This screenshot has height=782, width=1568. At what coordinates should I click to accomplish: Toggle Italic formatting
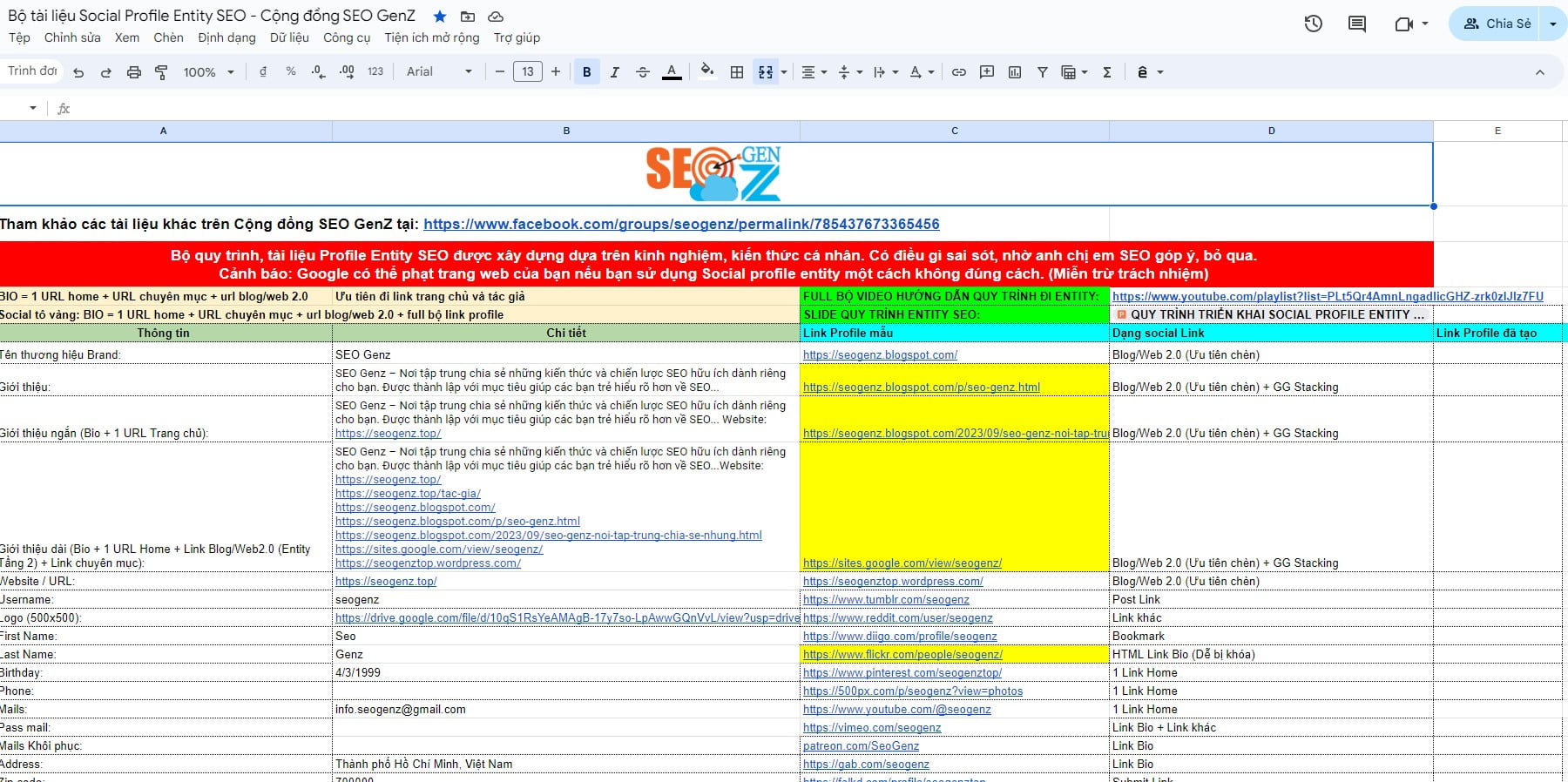click(x=615, y=72)
